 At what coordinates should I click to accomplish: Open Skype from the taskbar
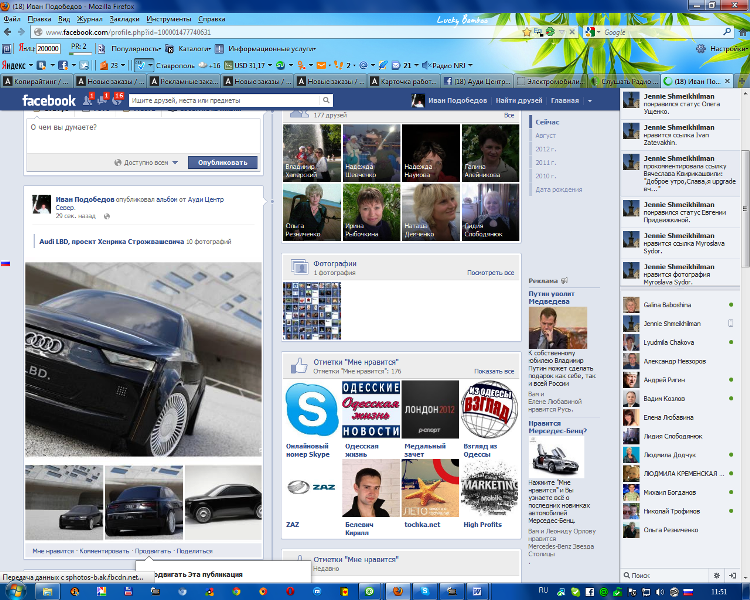[425, 591]
